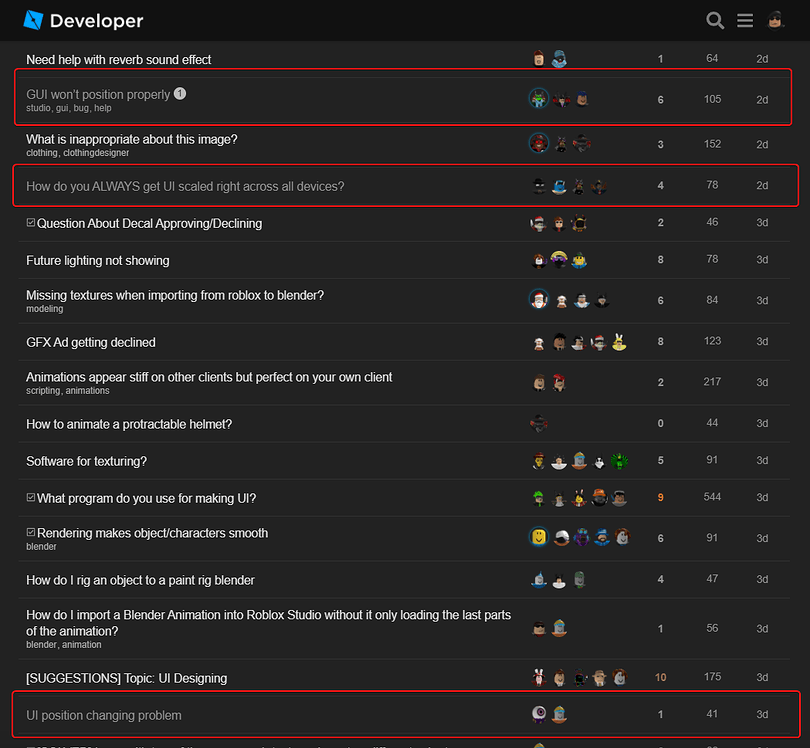Screen dimensions: 810x748
Task: Open the hamburger menu in the top bar
Action: pyautogui.click(x=744, y=20)
